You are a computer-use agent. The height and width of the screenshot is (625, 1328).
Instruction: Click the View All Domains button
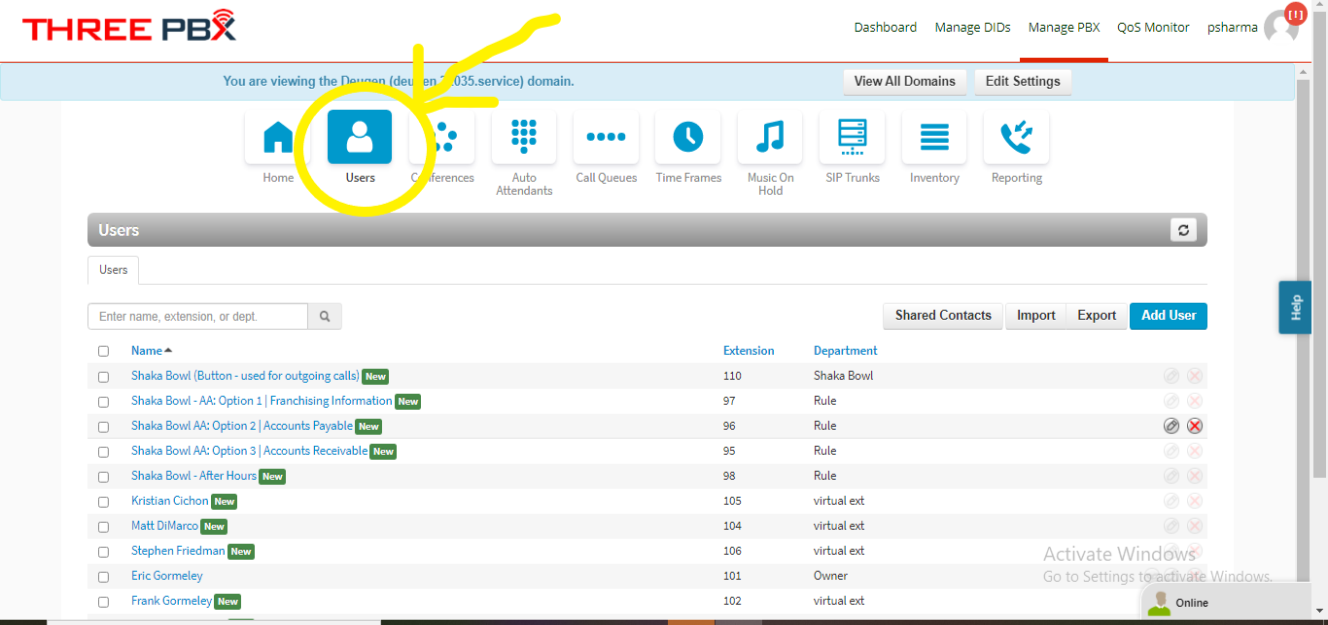[905, 81]
